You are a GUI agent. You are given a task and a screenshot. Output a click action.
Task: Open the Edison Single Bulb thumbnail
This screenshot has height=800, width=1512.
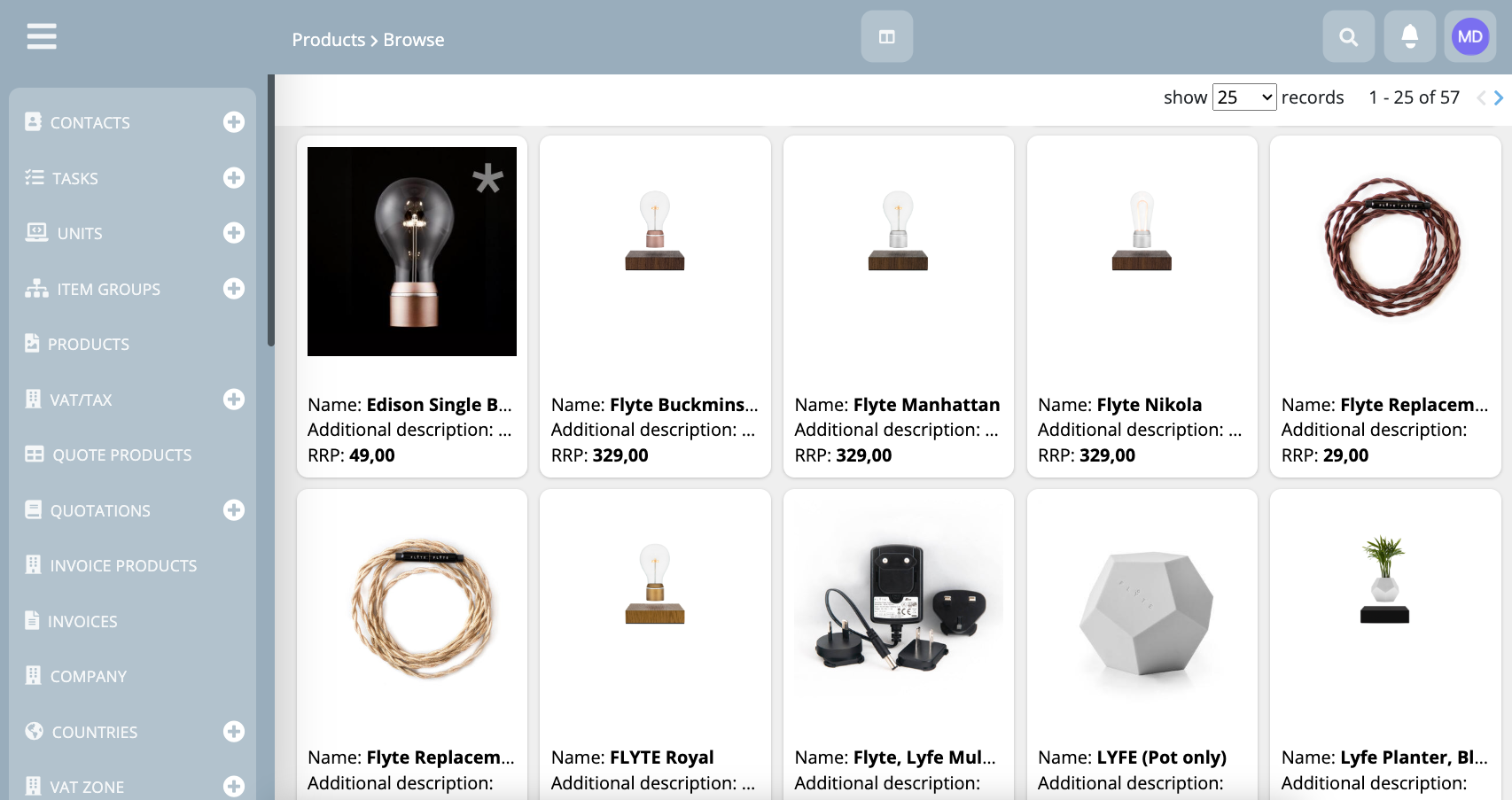click(x=412, y=252)
